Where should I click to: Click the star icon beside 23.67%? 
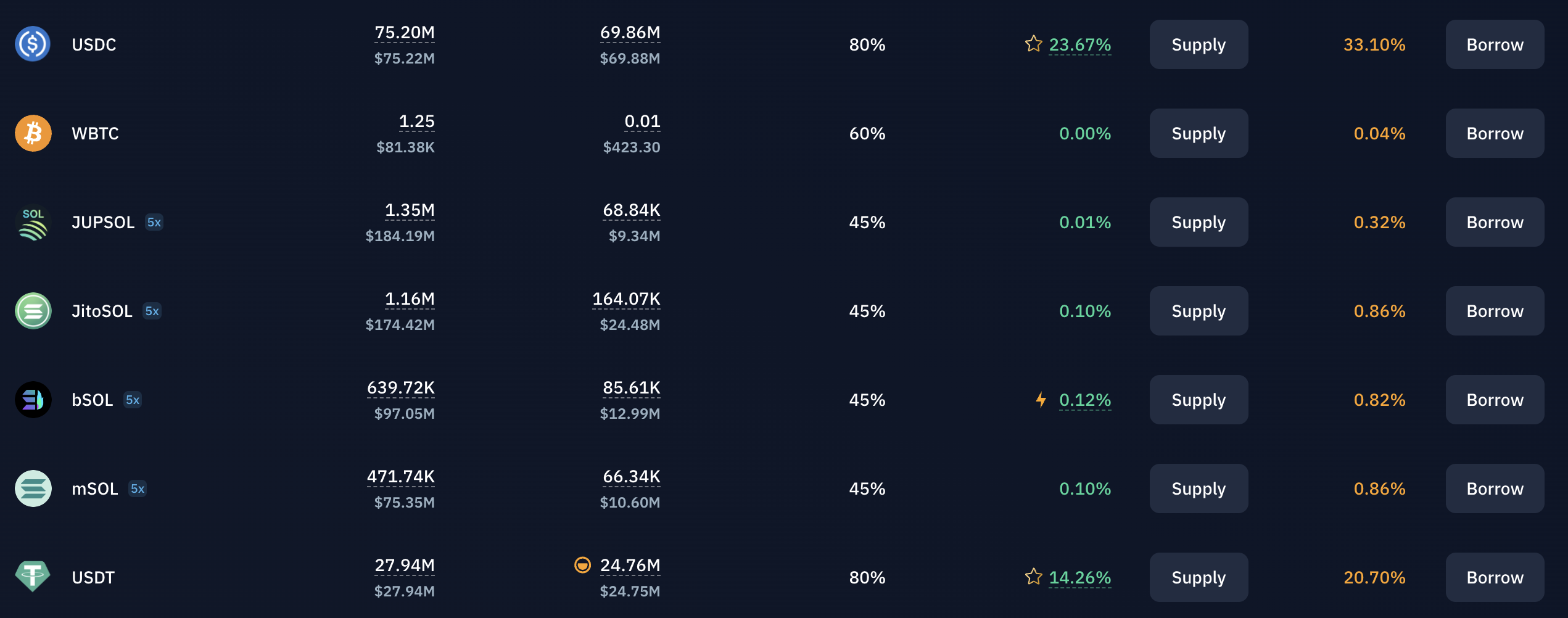click(x=1034, y=44)
